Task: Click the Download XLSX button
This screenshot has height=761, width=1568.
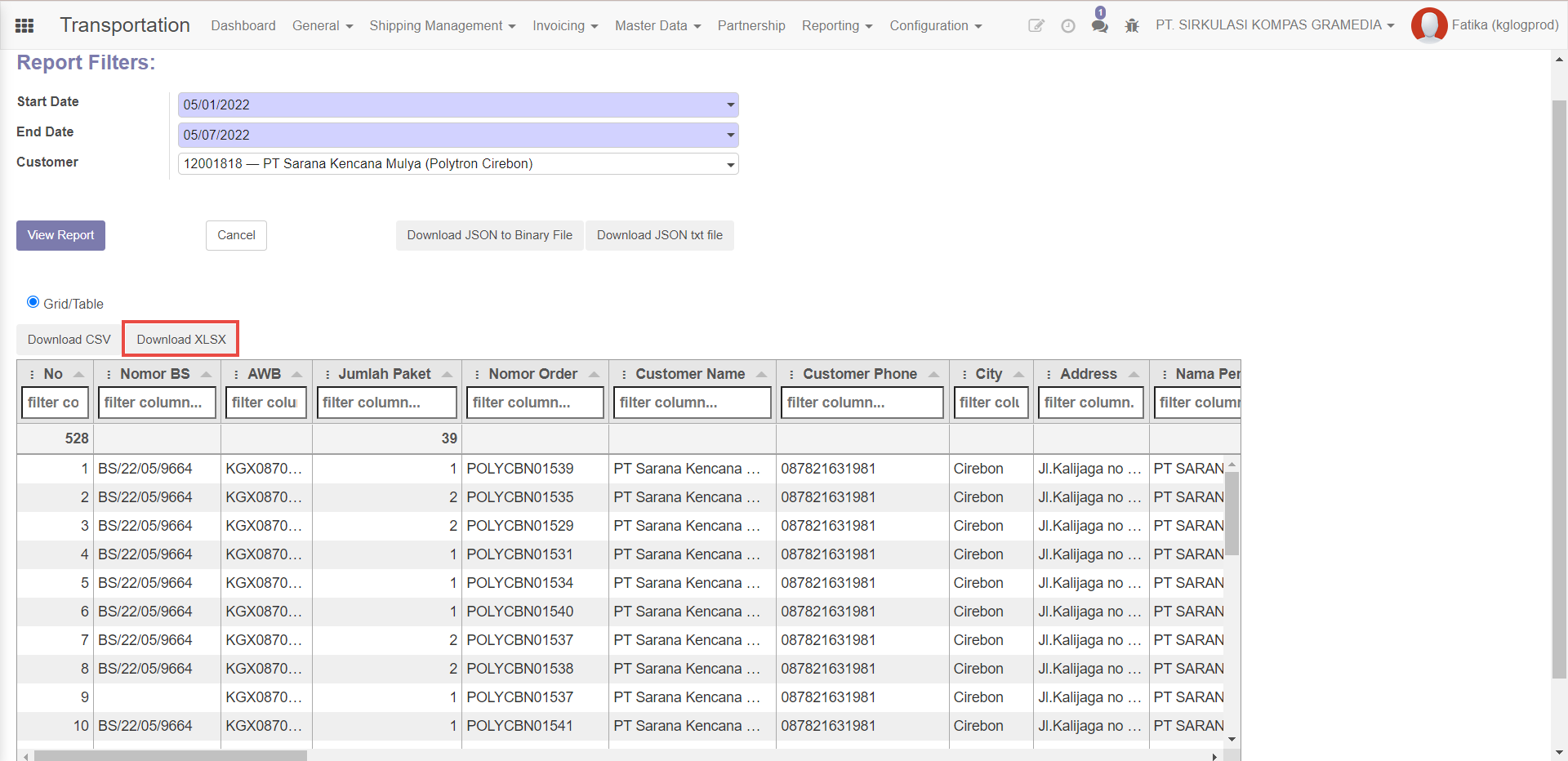Action: [181, 340]
